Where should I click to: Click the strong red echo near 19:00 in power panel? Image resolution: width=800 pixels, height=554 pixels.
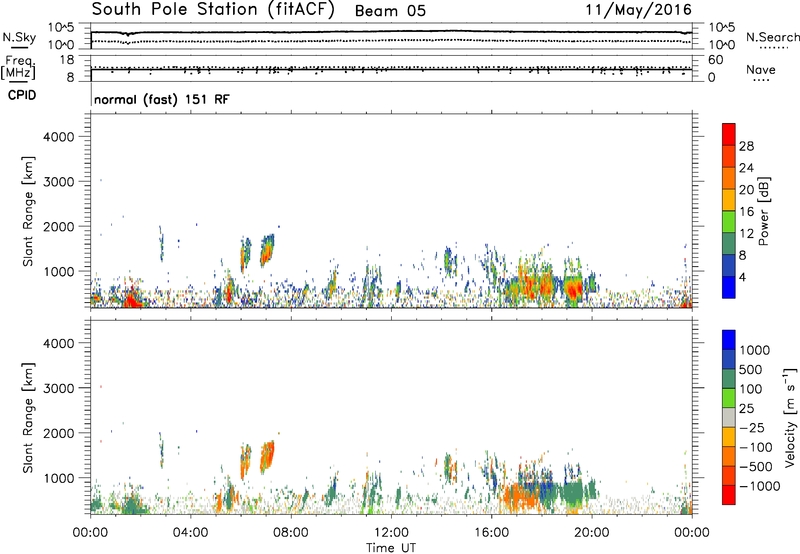(574, 290)
